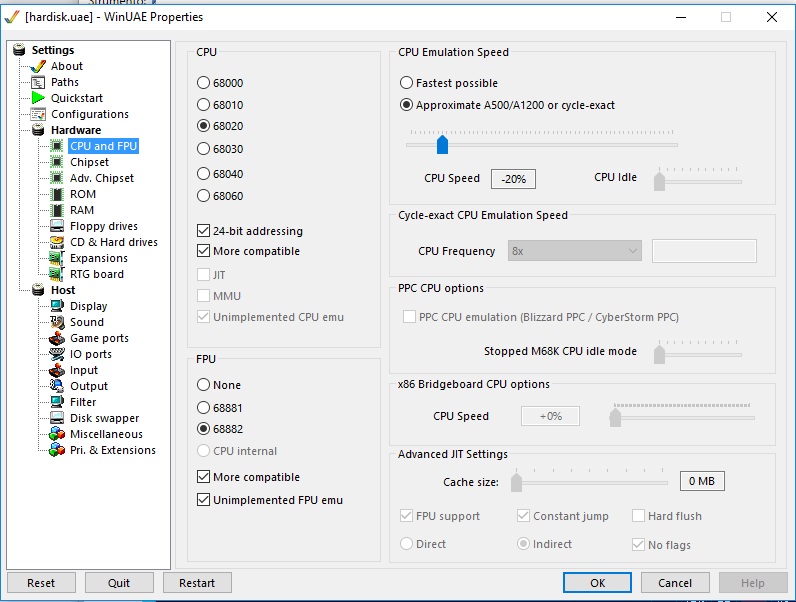This screenshot has height=602, width=796.
Task: Click the Reset button
Action: [x=41, y=583]
